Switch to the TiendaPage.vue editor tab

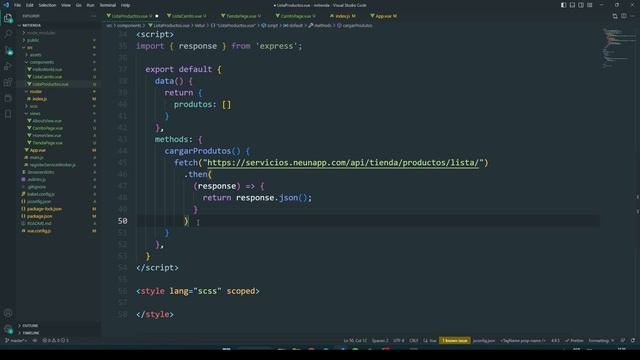pyautogui.click(x=241, y=16)
